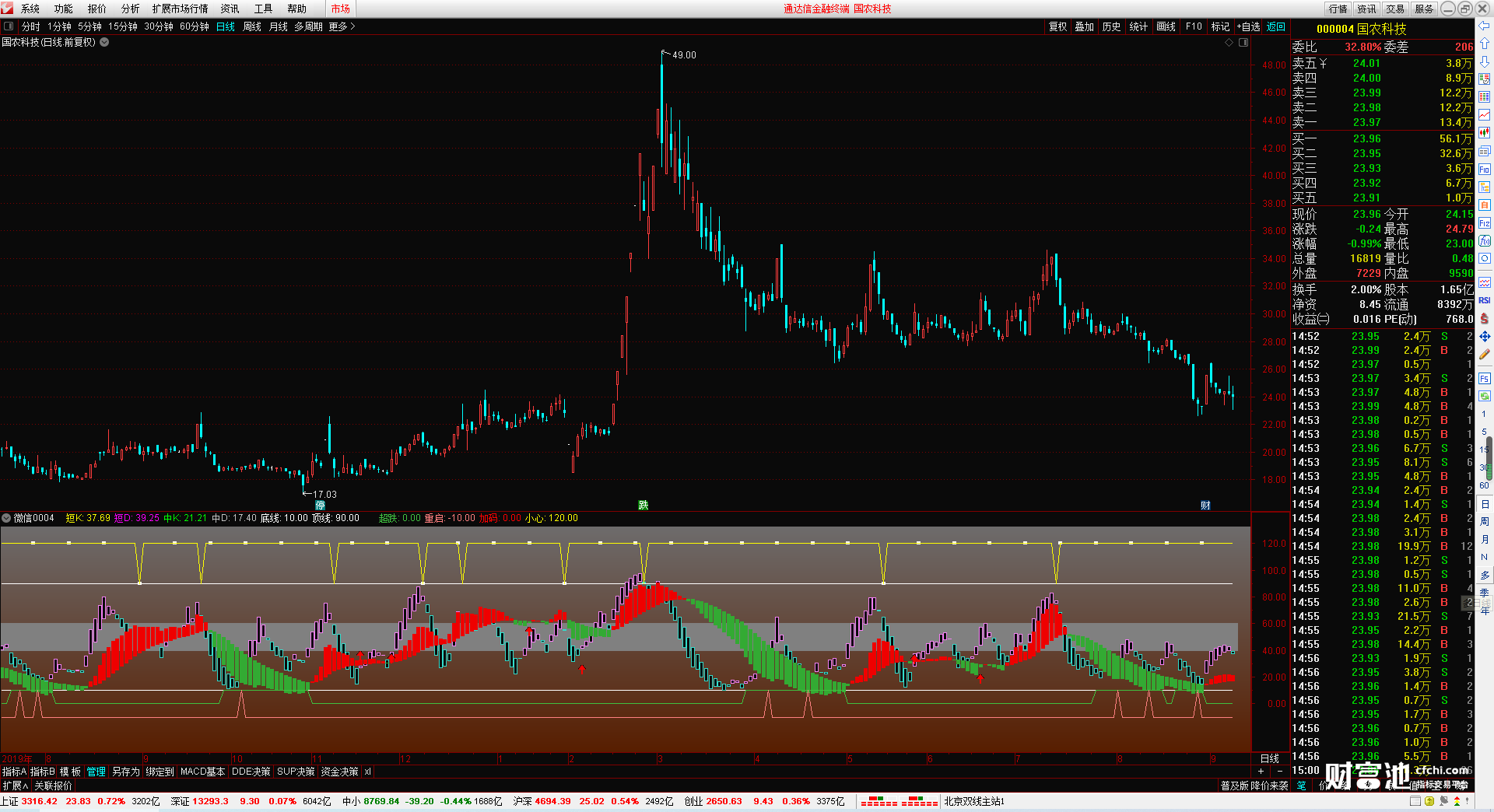The image size is (1494, 812).
Task: Toggle the square panel icon at chart top-right
Action: tap(1243, 42)
